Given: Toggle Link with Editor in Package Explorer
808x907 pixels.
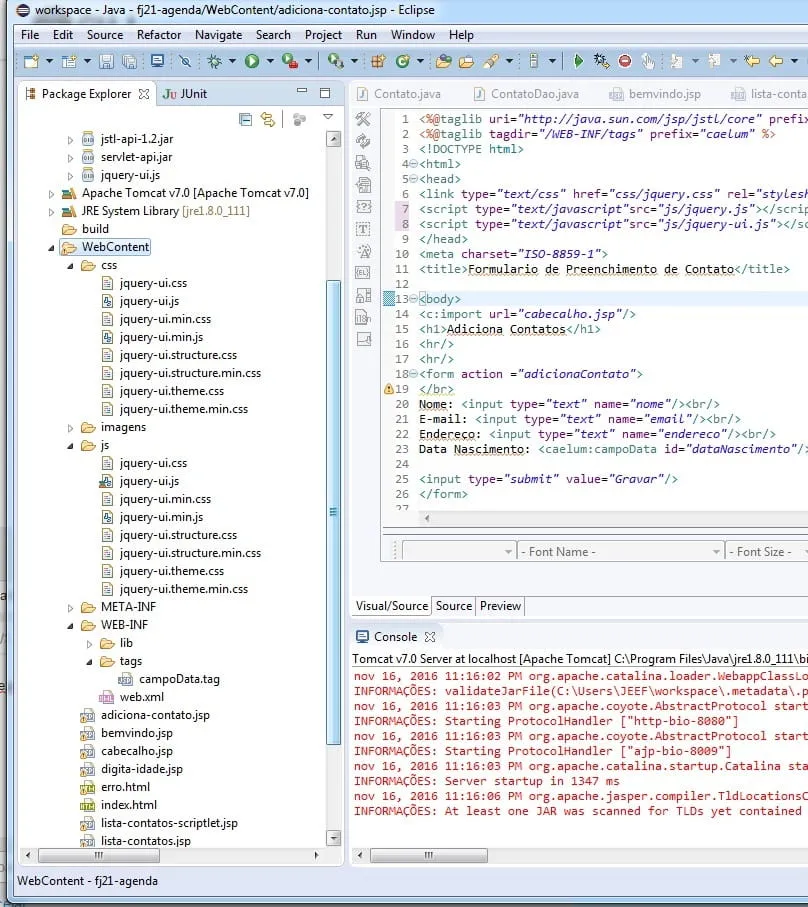Looking at the screenshot, I should pyautogui.click(x=268, y=119).
